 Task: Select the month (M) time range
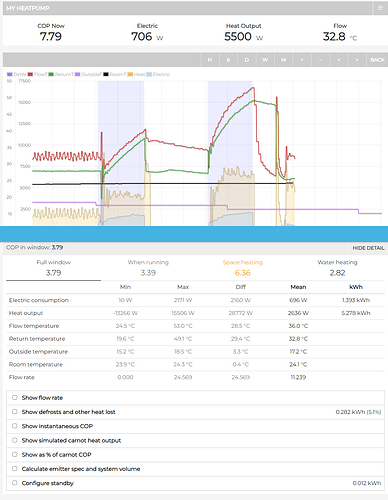(x=283, y=60)
